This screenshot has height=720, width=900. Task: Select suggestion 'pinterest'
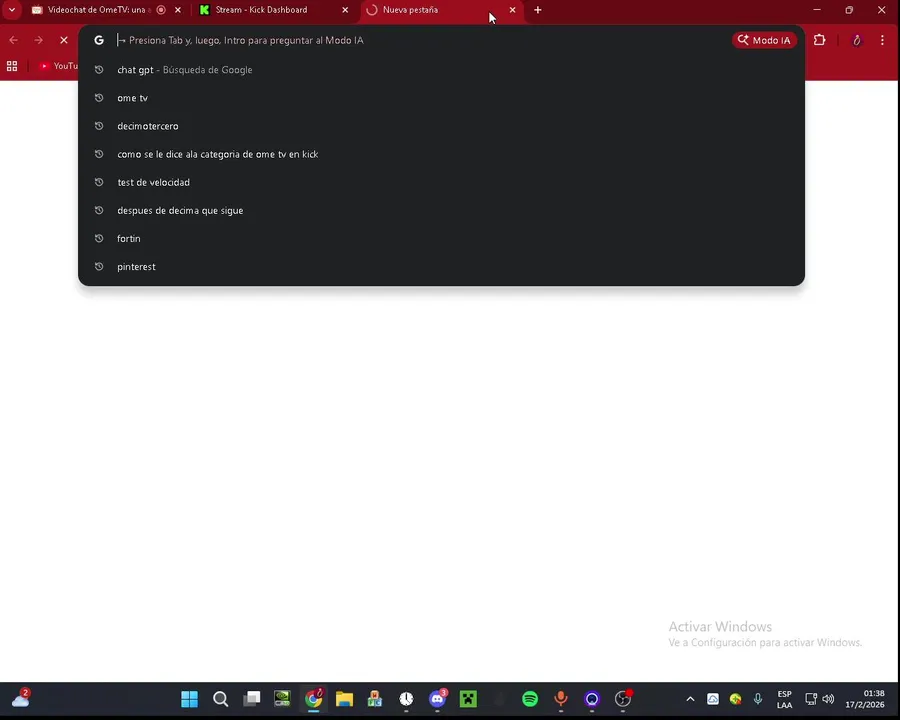(x=441, y=266)
